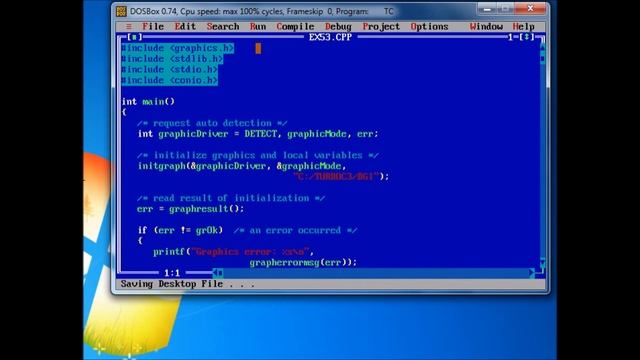640x360 pixels.
Task: Open the Search menu
Action: [x=223, y=27]
